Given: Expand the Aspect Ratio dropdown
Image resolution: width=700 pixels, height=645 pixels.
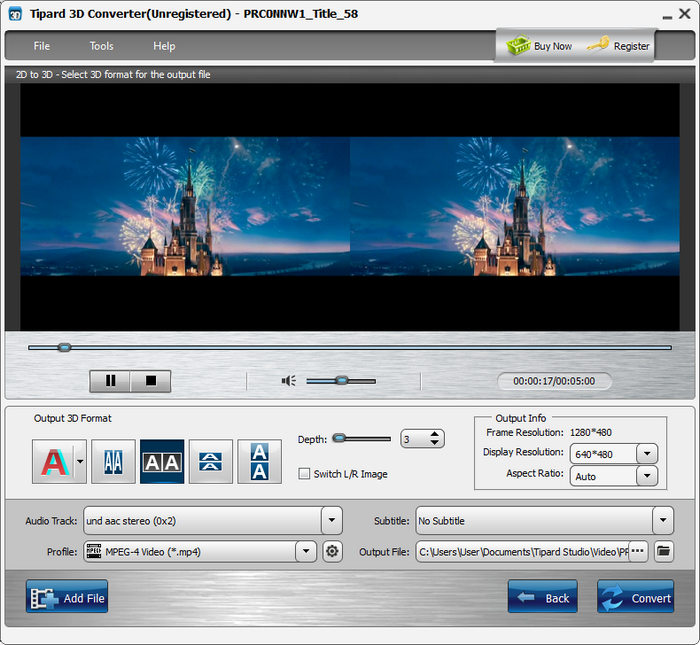Looking at the screenshot, I should click(x=646, y=476).
